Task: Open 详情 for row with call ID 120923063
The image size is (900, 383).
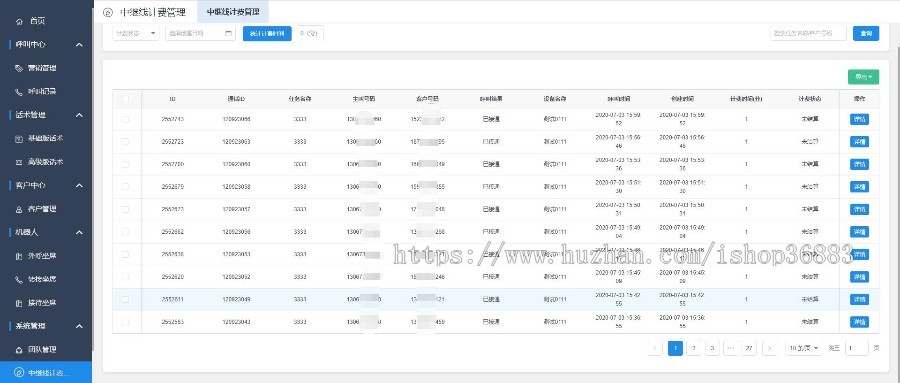Action: (x=859, y=142)
